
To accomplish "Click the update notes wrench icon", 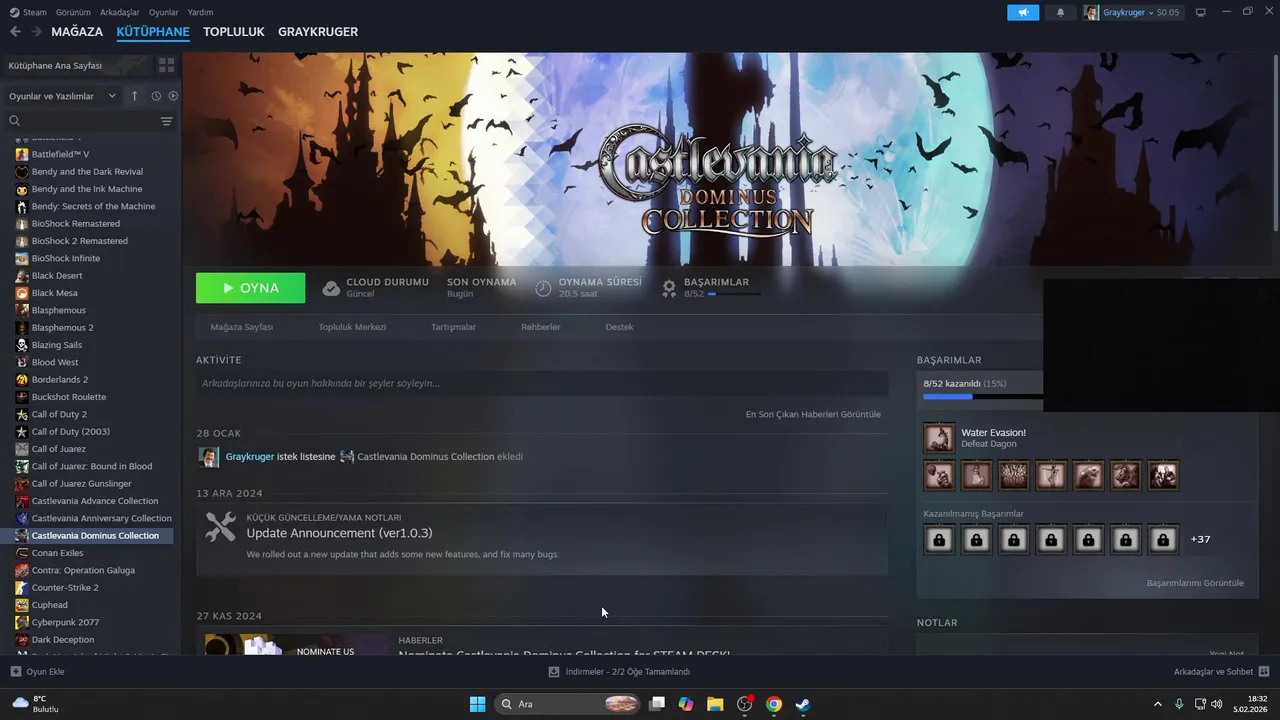I will 220,527.
